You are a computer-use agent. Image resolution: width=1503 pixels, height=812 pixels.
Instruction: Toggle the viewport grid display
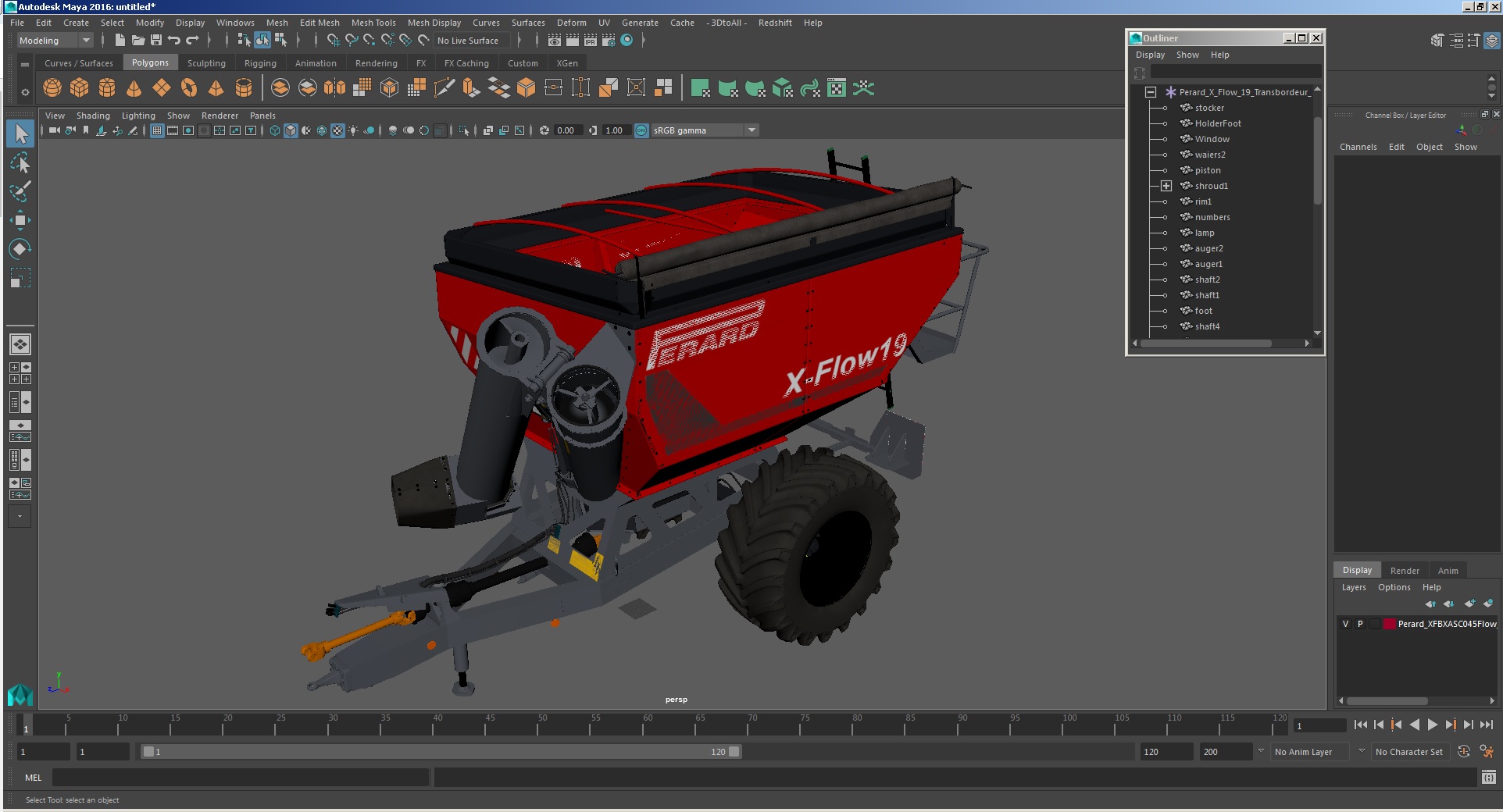[x=157, y=130]
